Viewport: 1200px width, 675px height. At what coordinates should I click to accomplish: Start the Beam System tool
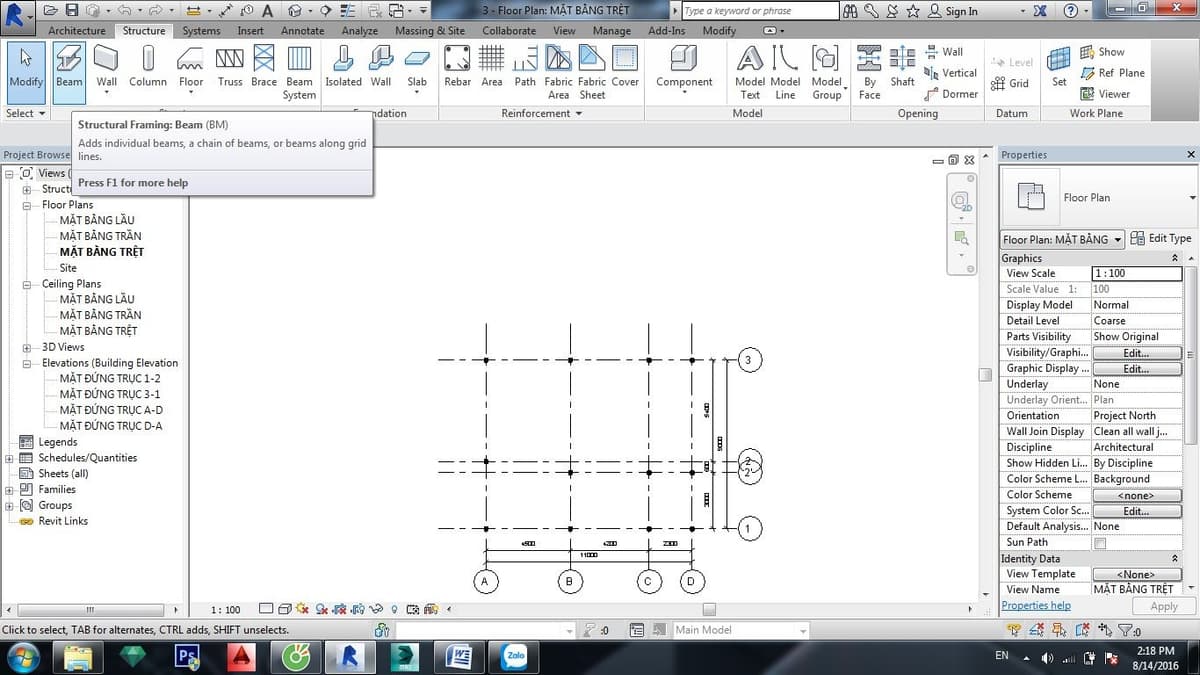[x=299, y=71]
